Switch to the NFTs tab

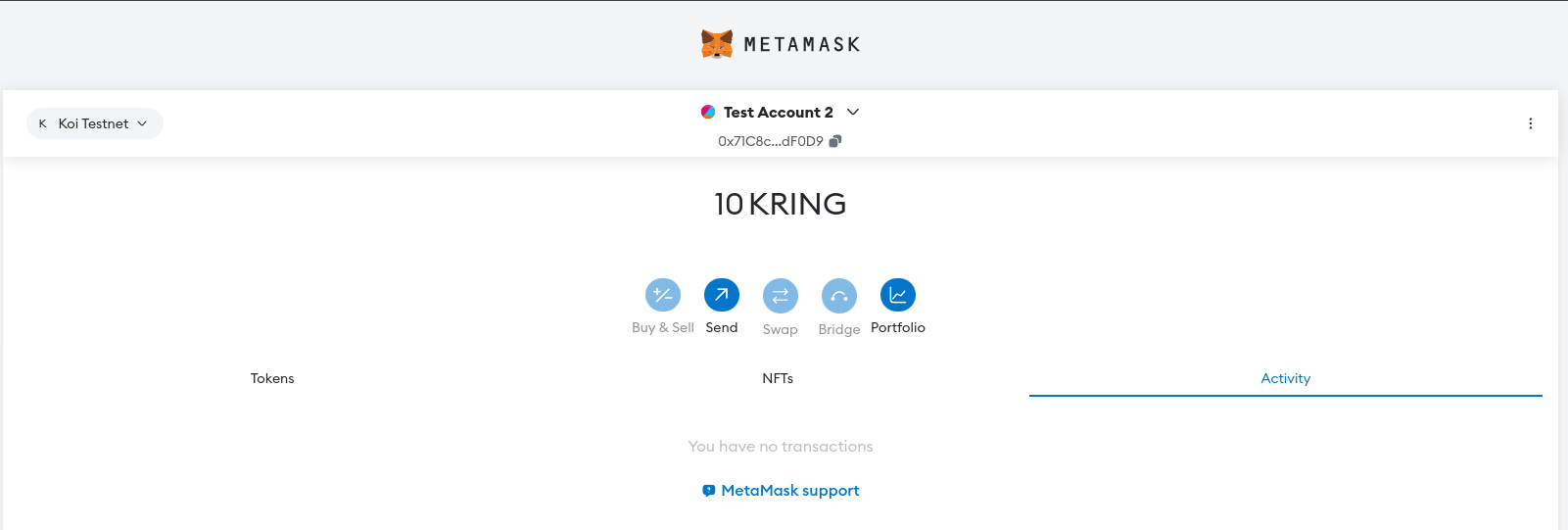coord(778,378)
